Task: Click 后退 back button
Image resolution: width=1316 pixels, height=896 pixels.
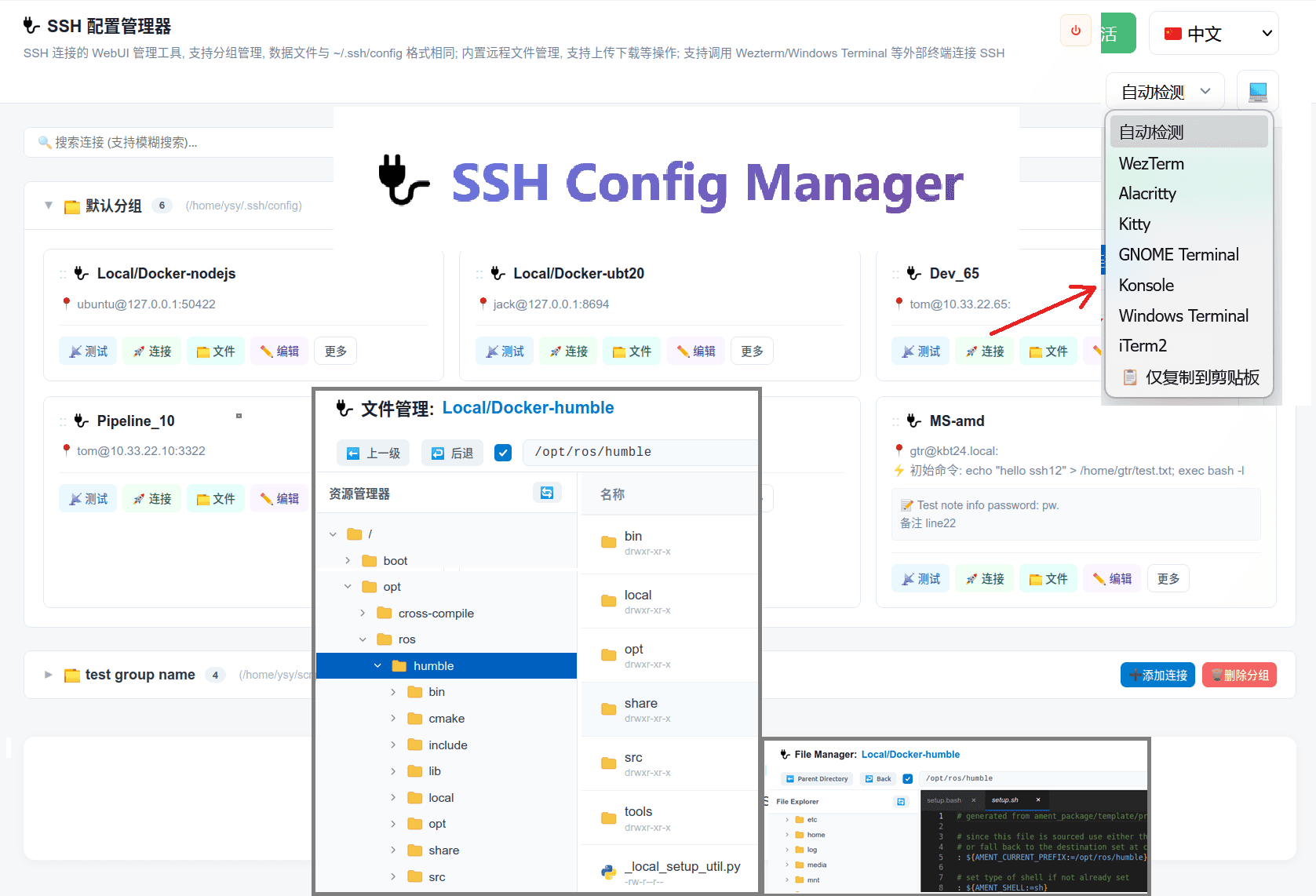Action: (453, 453)
